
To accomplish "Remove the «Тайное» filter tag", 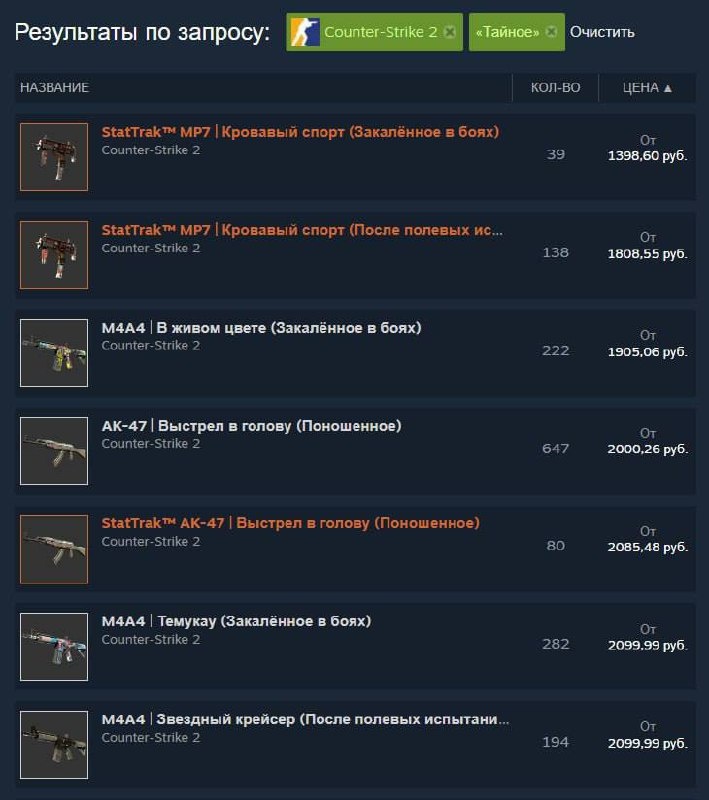I will click(x=551, y=32).
